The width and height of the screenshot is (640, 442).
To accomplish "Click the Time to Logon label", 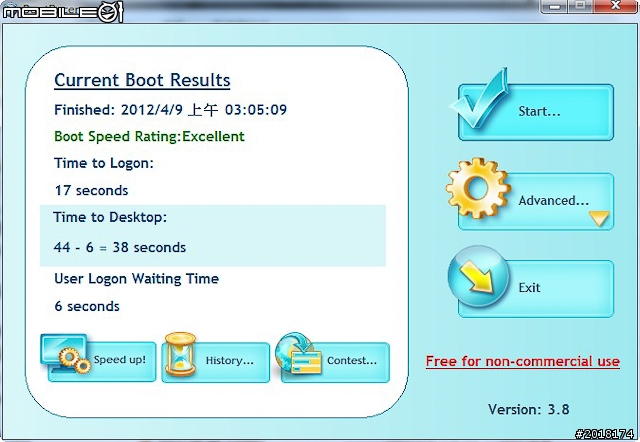I will point(104,163).
